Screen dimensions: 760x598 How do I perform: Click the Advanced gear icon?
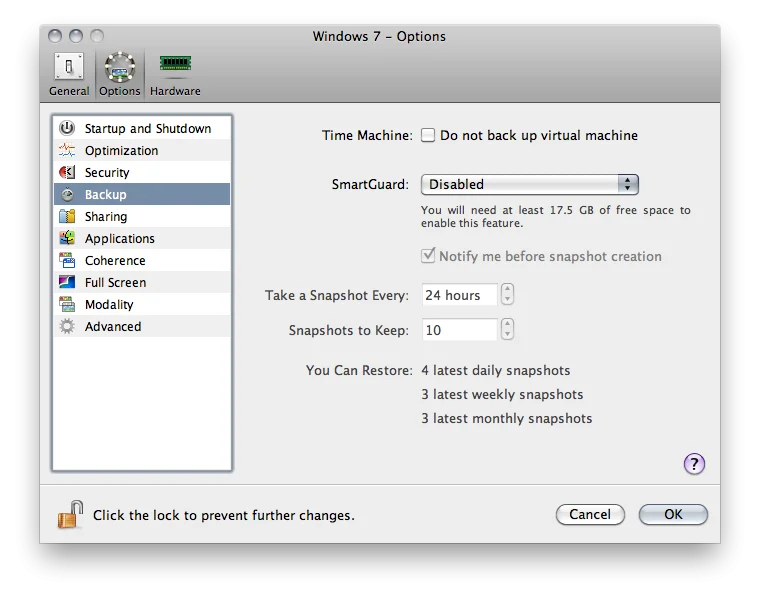point(67,326)
